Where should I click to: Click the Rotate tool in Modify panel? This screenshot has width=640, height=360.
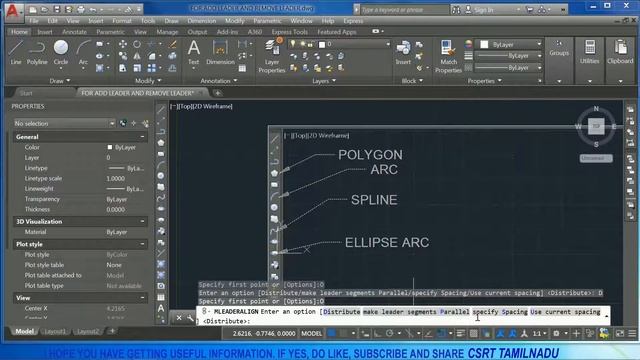click(x=137, y=44)
